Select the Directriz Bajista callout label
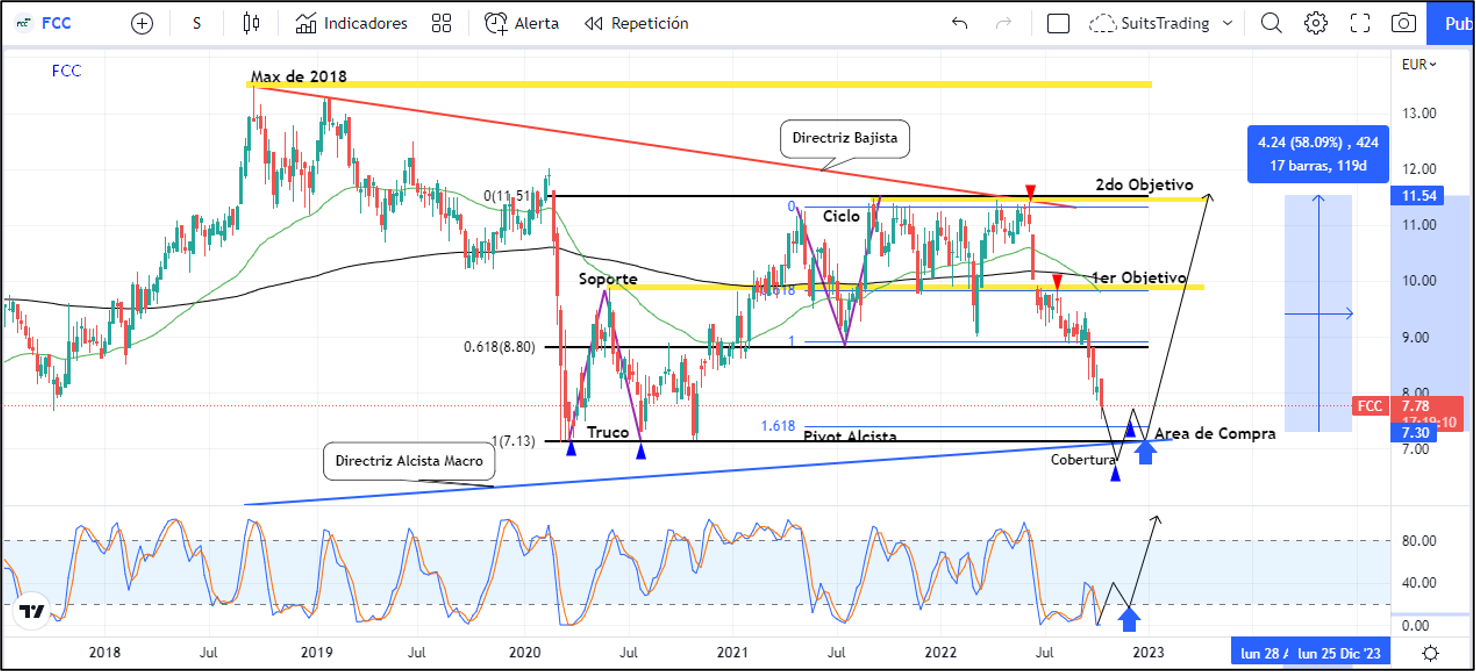The image size is (1476, 672). point(844,141)
